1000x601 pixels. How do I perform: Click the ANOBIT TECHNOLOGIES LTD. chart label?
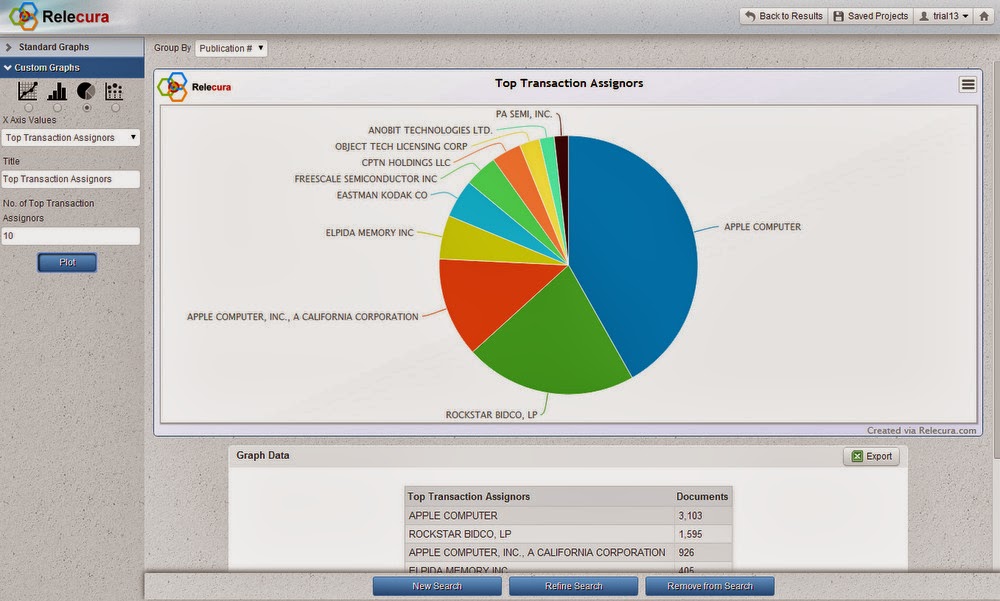pyautogui.click(x=430, y=130)
